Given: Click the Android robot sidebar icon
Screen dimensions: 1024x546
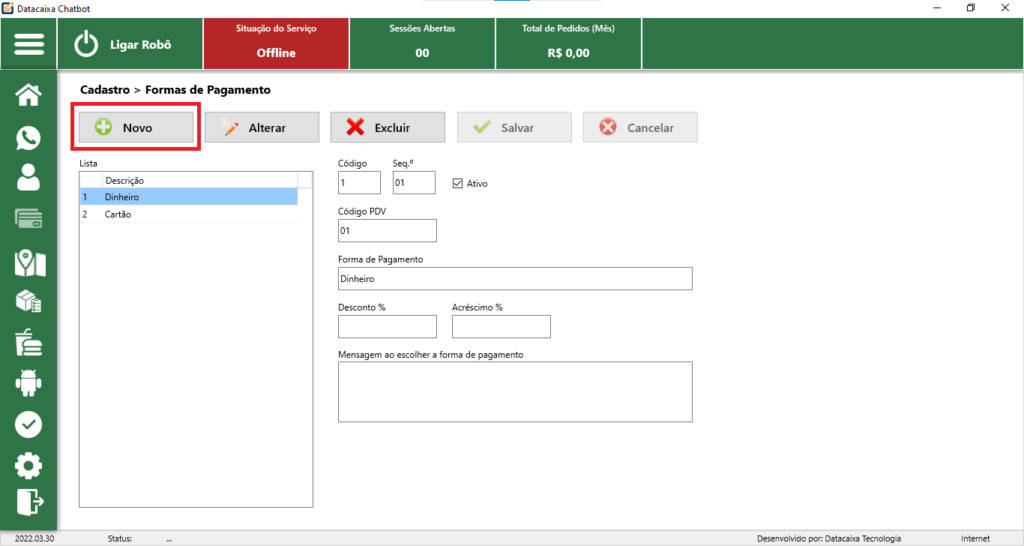Looking at the screenshot, I should (x=29, y=383).
